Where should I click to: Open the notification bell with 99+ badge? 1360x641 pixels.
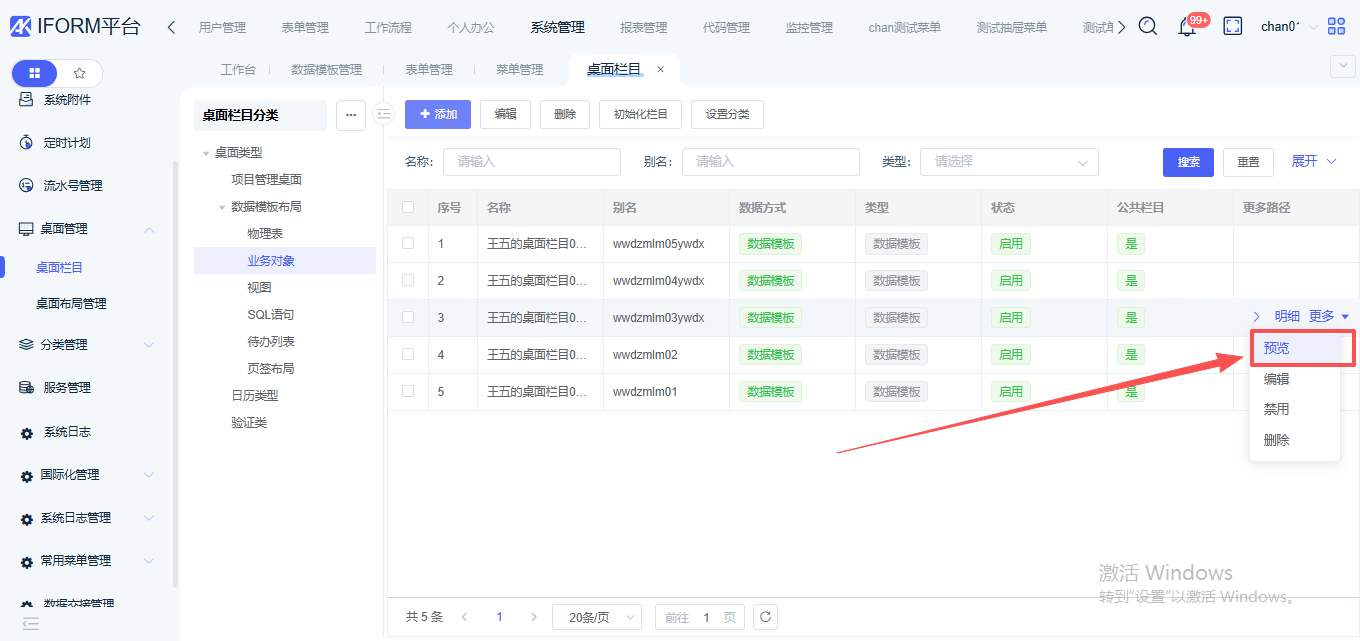[1187, 27]
